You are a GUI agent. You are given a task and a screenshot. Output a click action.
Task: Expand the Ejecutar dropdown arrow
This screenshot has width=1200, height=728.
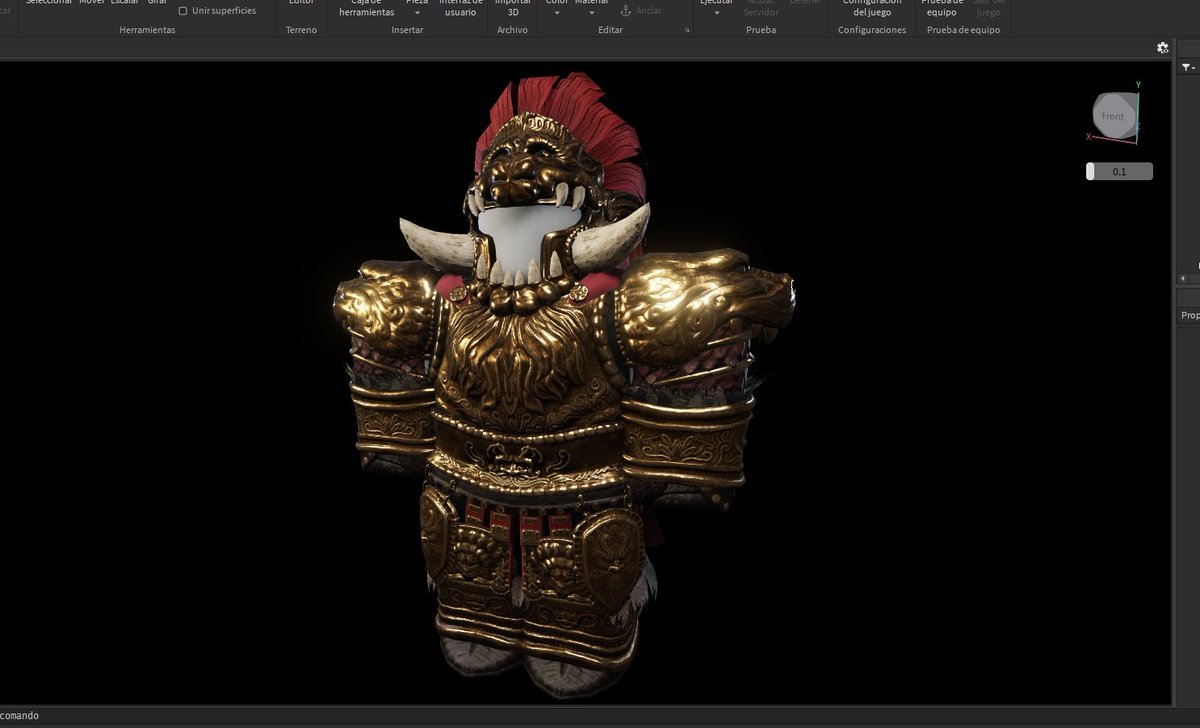coord(716,13)
